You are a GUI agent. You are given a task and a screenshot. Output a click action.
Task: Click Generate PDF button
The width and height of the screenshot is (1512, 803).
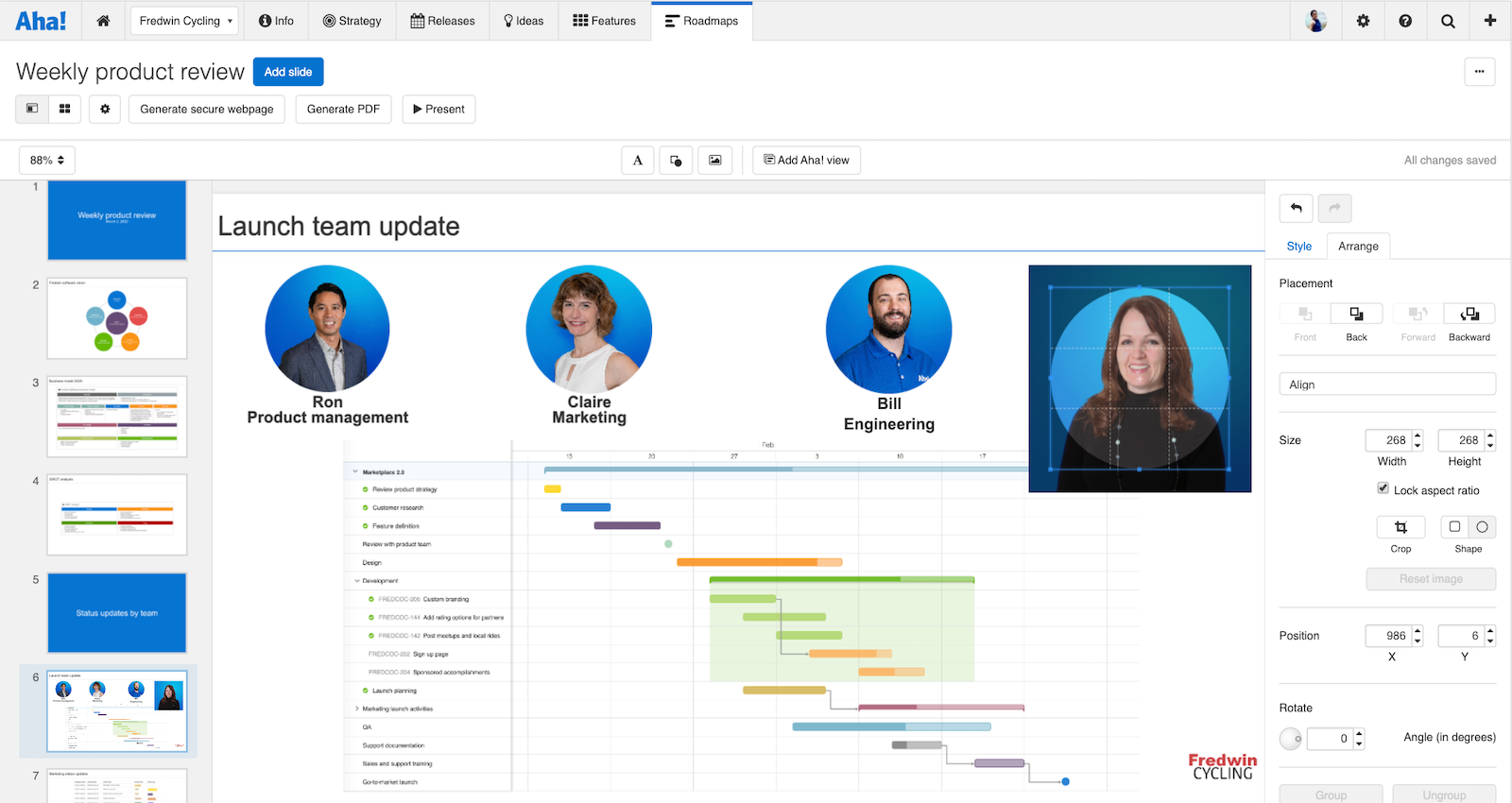343,110
